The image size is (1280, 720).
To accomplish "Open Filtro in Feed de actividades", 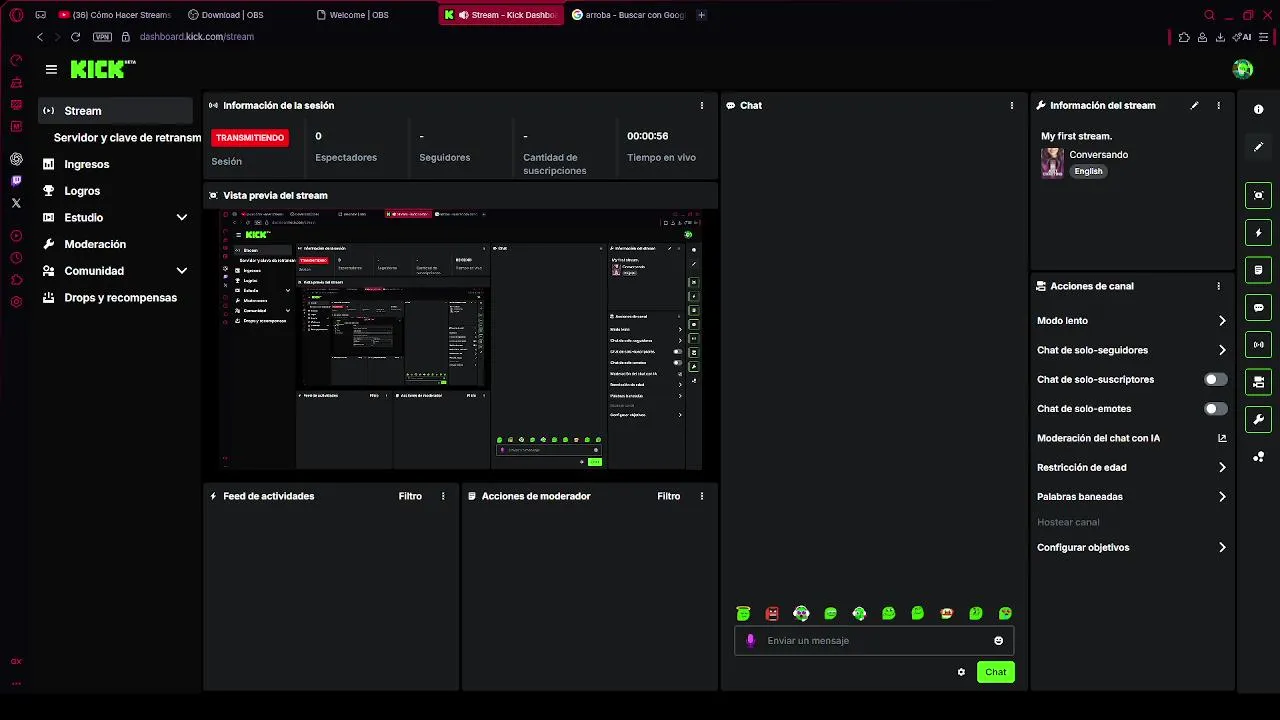I will click(x=410, y=496).
